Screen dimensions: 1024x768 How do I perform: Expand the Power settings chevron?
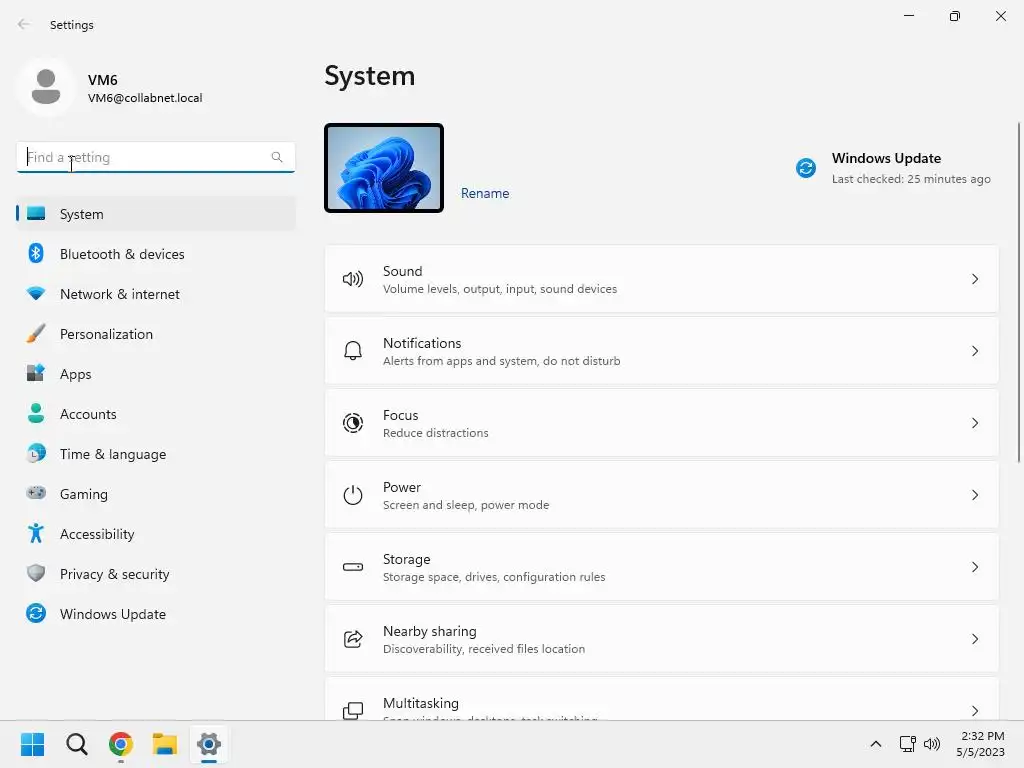pos(975,495)
